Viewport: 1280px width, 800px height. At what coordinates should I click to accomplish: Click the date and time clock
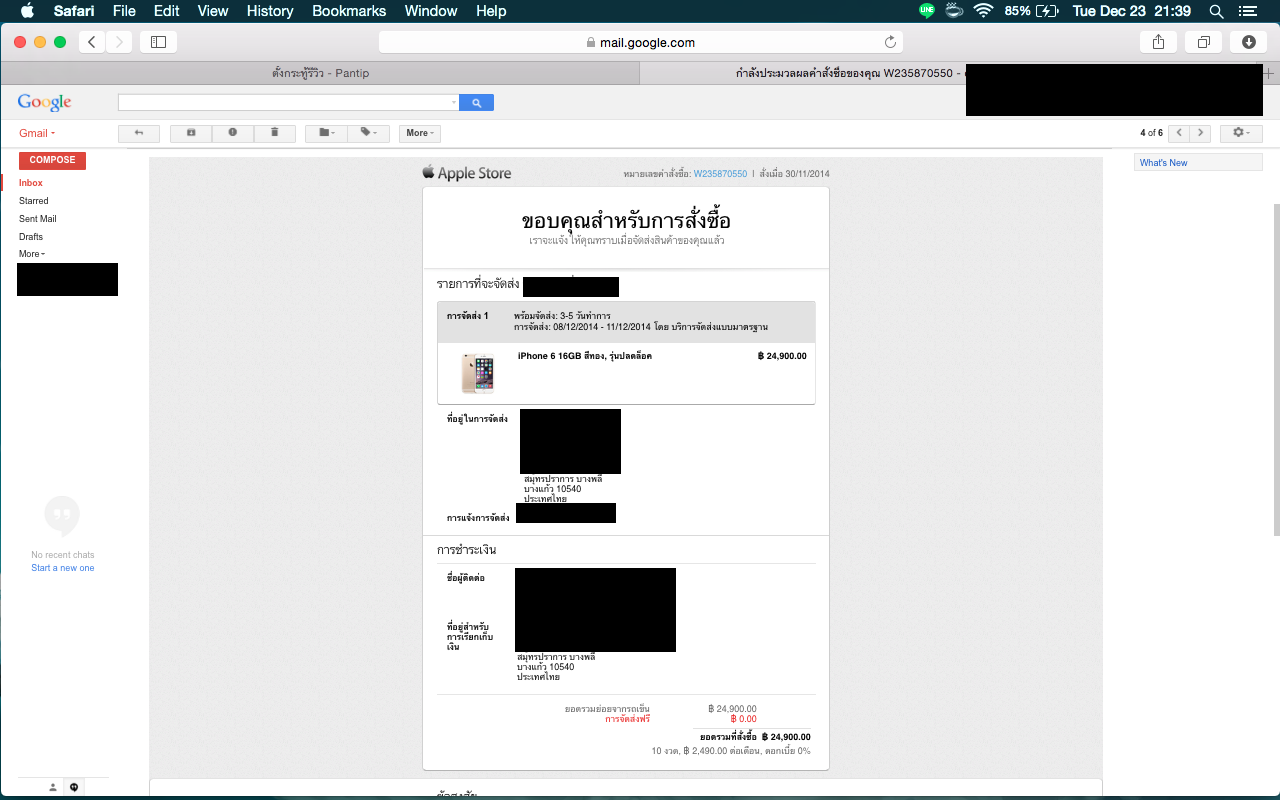point(1131,11)
